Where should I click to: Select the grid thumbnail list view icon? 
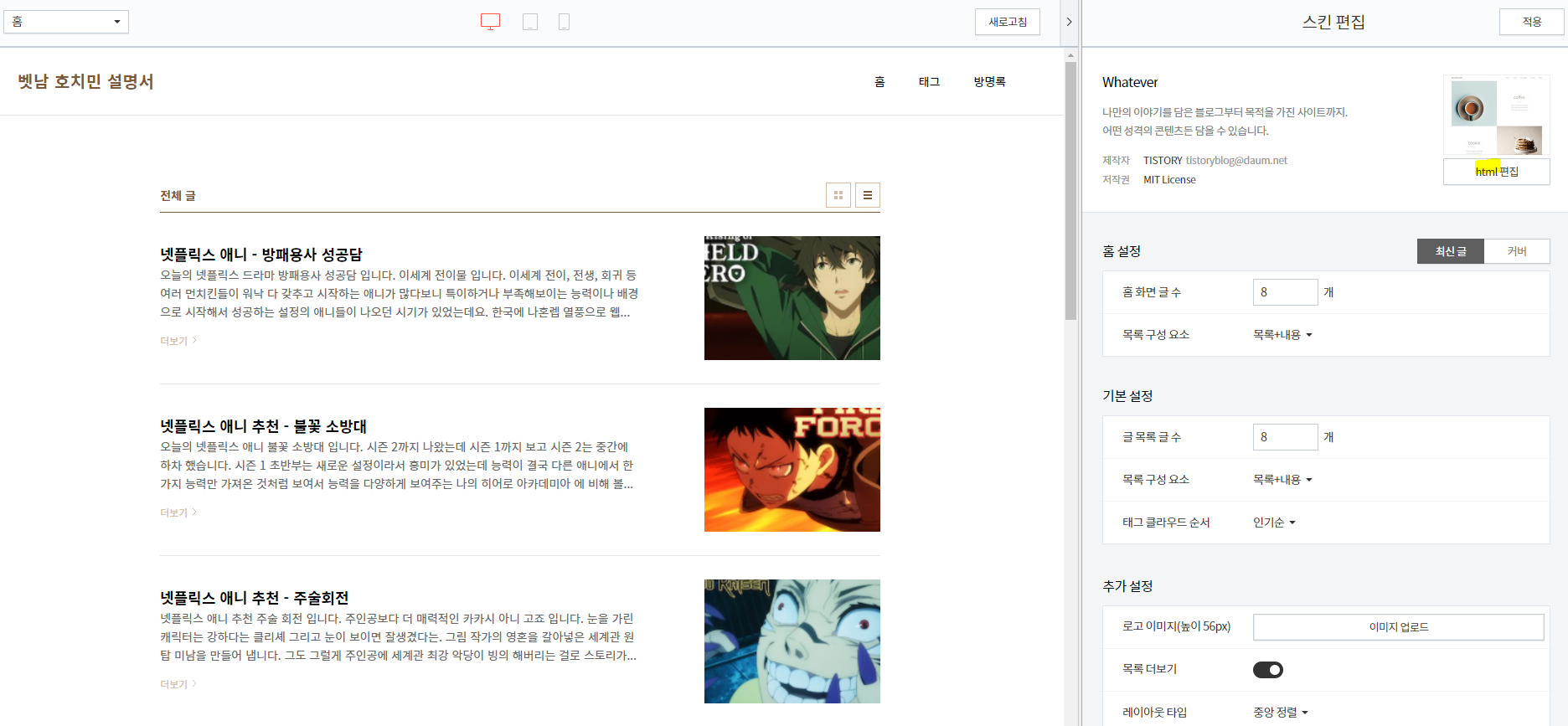pyautogui.click(x=838, y=195)
